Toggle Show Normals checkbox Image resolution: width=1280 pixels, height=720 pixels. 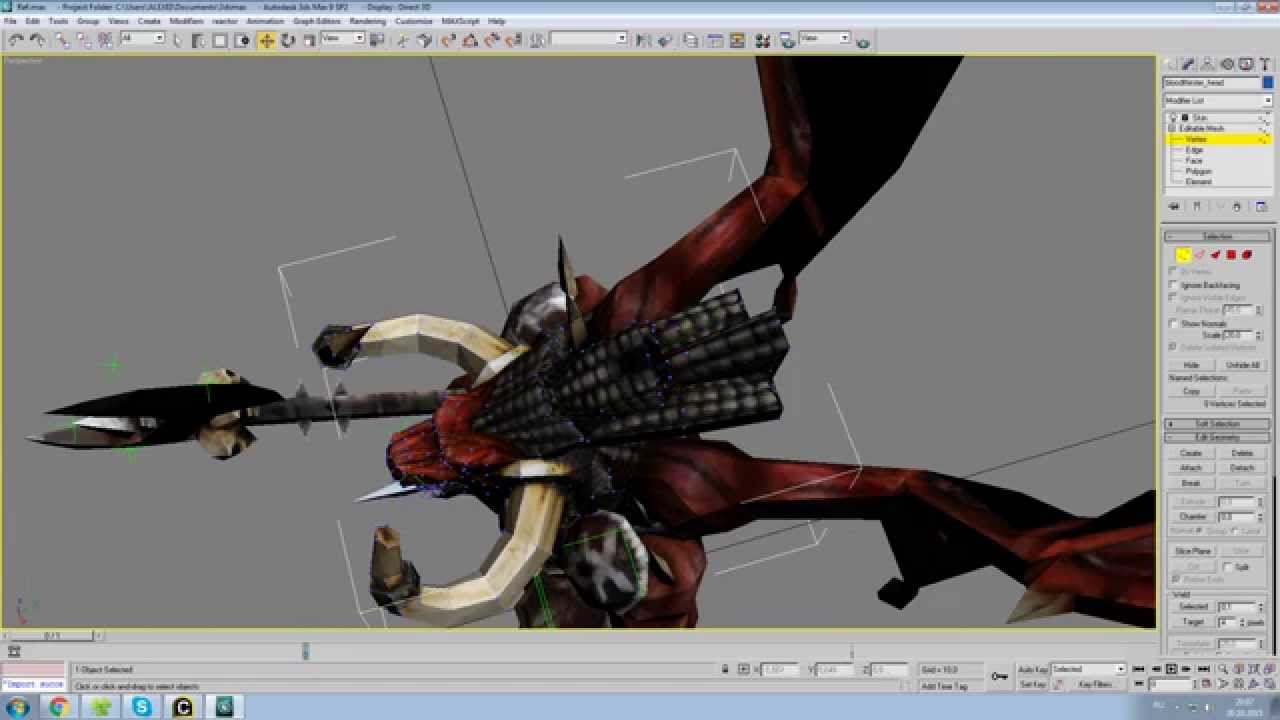(1174, 324)
